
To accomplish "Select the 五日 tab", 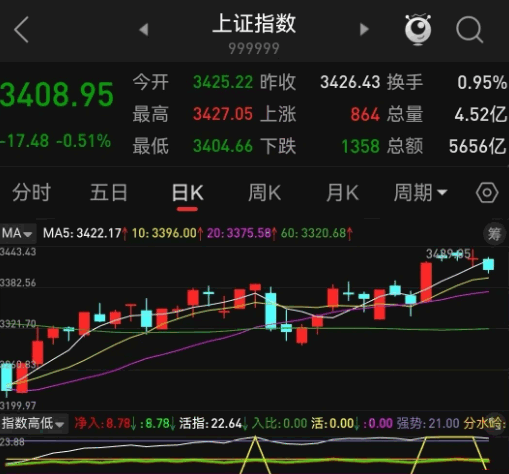I will click(x=109, y=193).
